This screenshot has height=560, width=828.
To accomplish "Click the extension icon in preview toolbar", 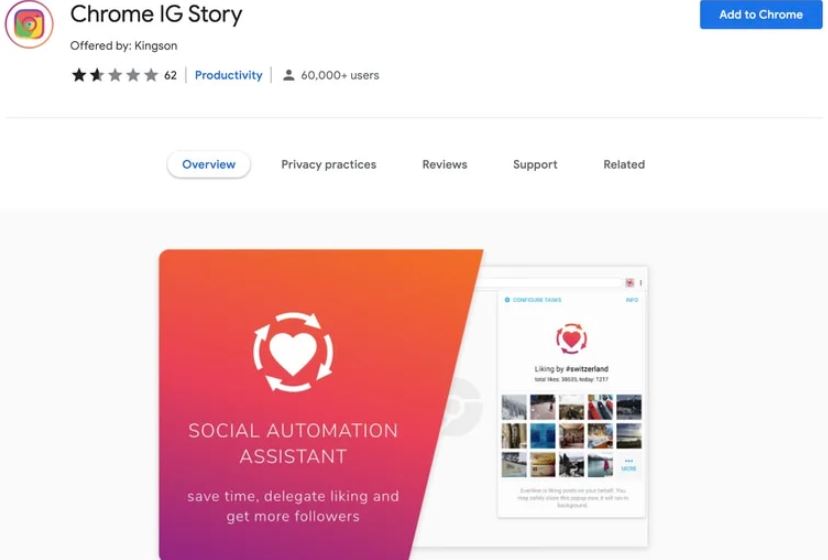I will 629,283.
